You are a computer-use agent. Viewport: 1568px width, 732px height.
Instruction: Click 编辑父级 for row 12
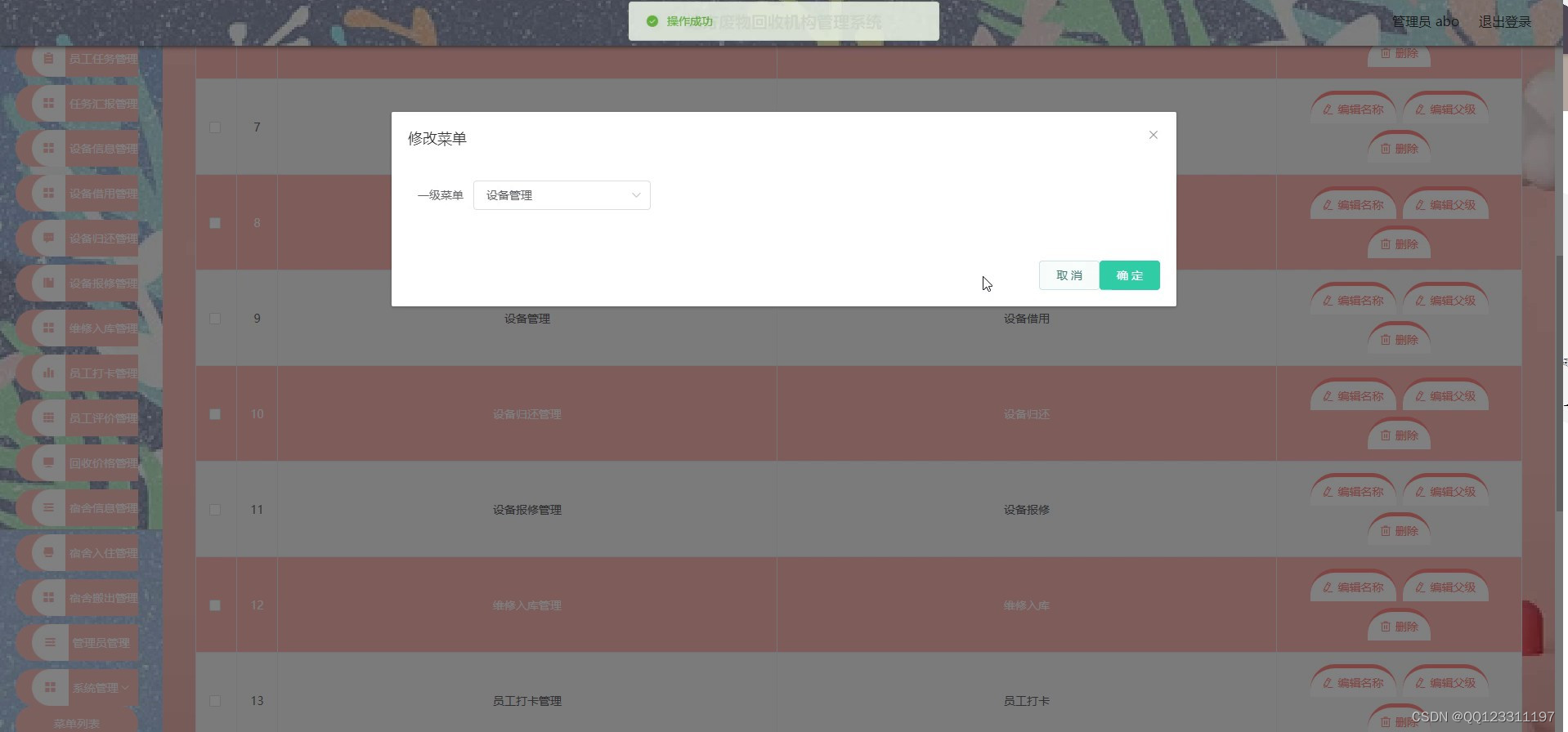1445,587
